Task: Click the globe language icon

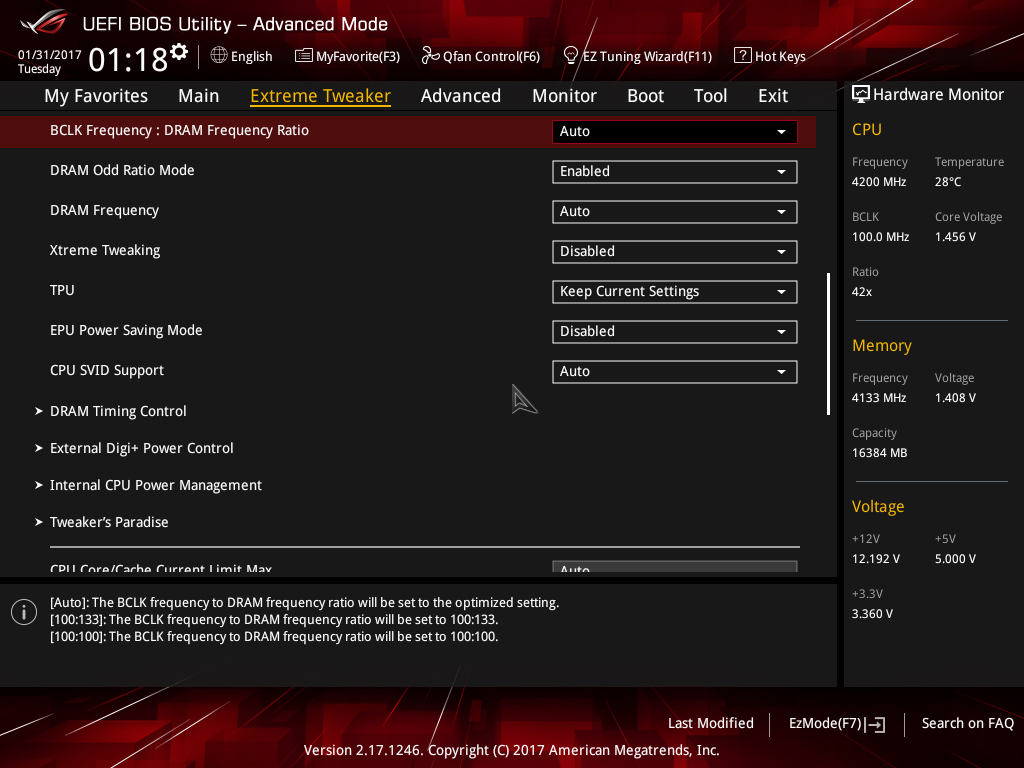Action: click(219, 56)
